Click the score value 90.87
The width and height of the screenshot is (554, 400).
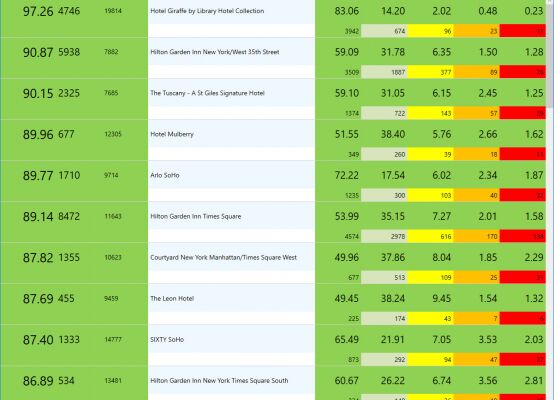pyautogui.click(x=38, y=52)
